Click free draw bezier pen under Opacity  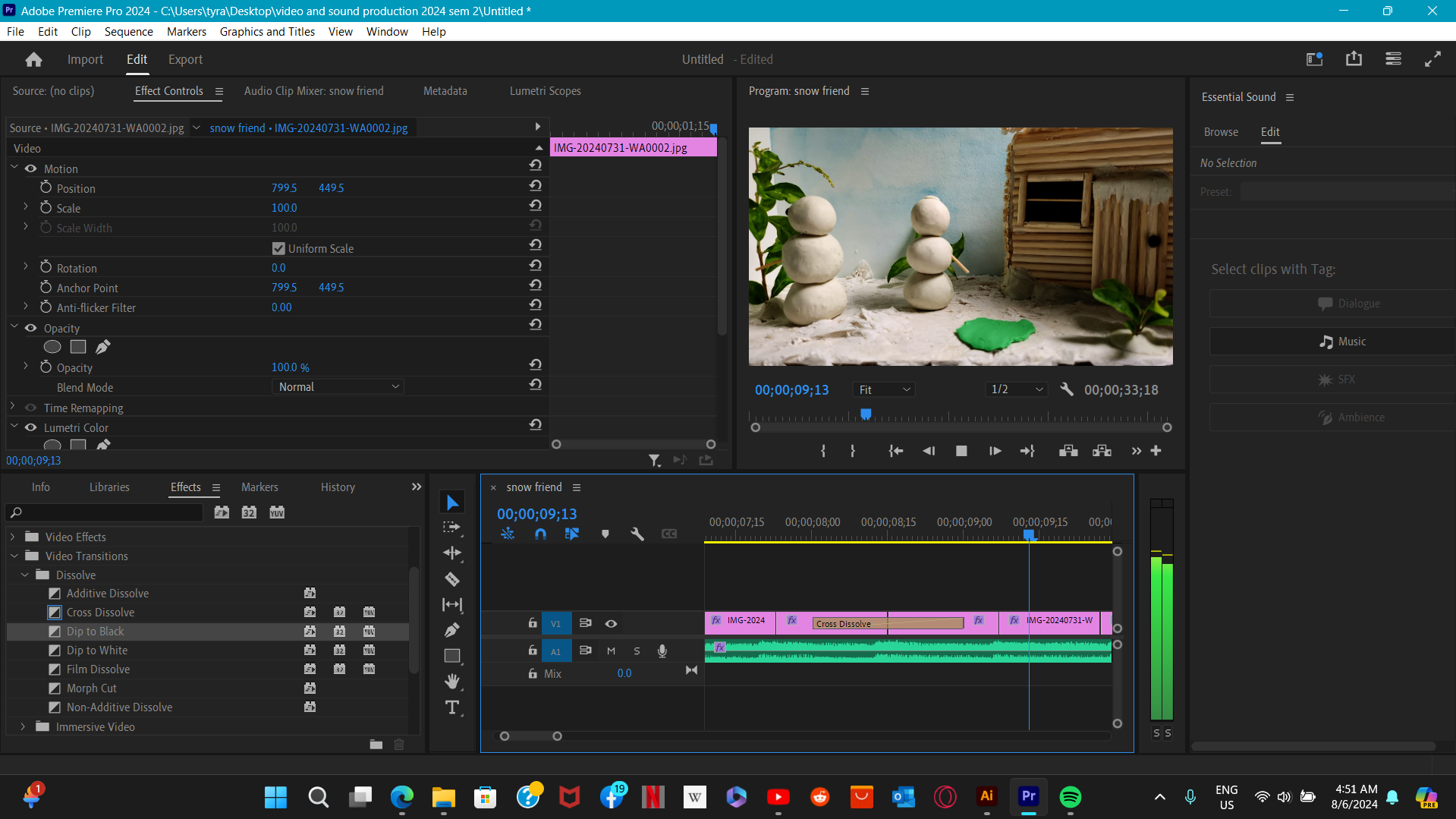(x=103, y=347)
